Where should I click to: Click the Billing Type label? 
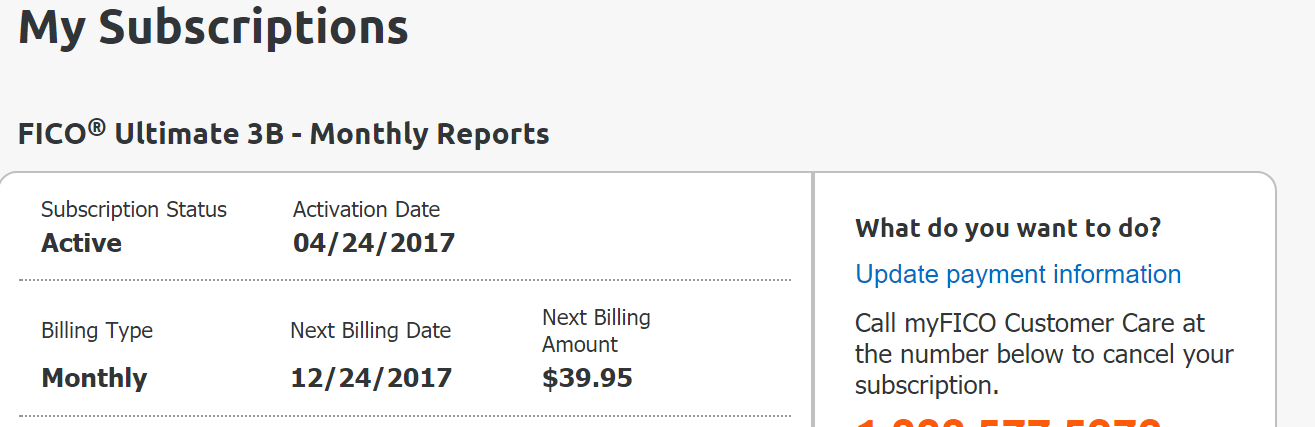(x=97, y=331)
